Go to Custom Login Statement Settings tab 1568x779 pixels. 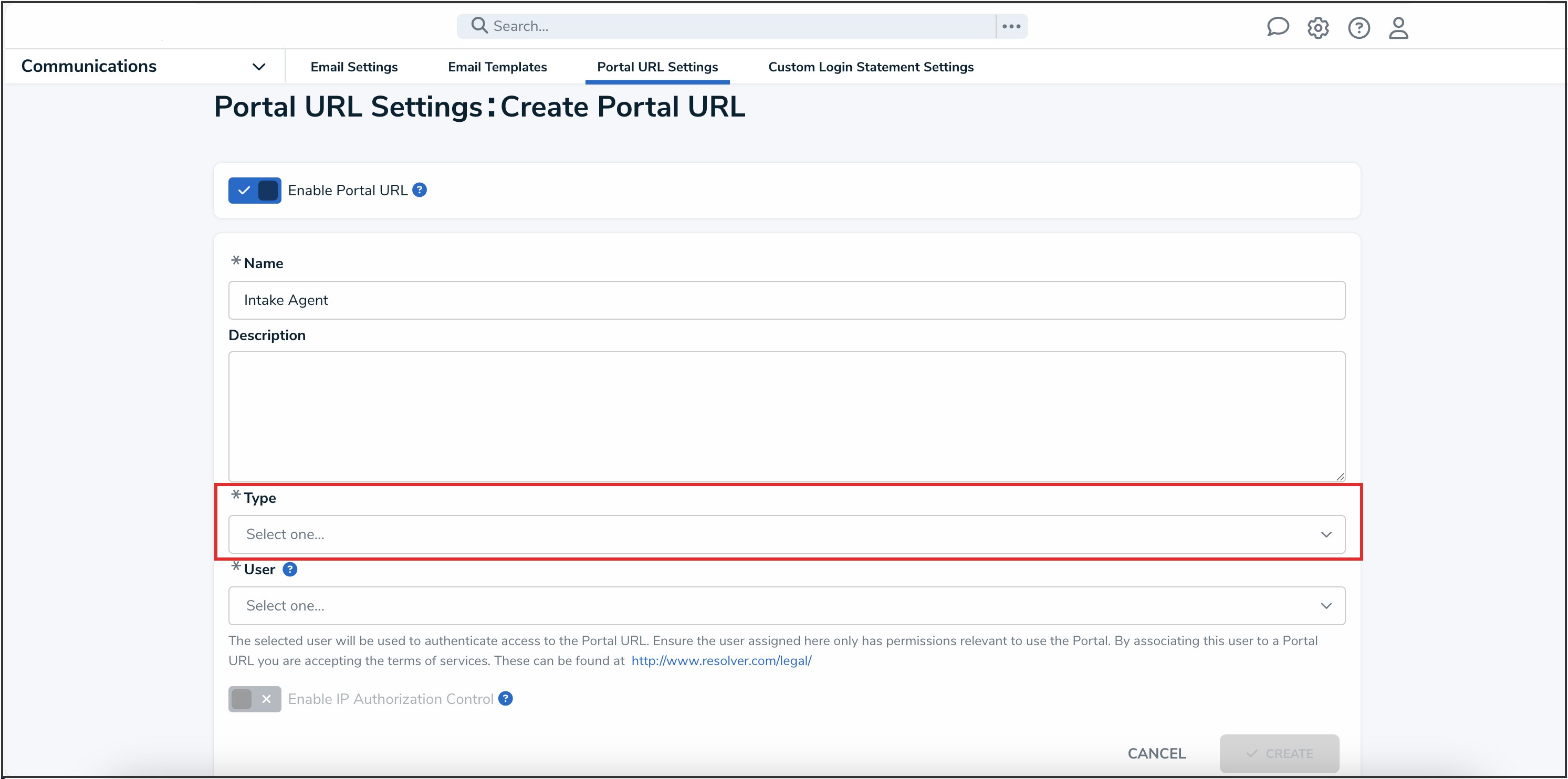tap(871, 67)
